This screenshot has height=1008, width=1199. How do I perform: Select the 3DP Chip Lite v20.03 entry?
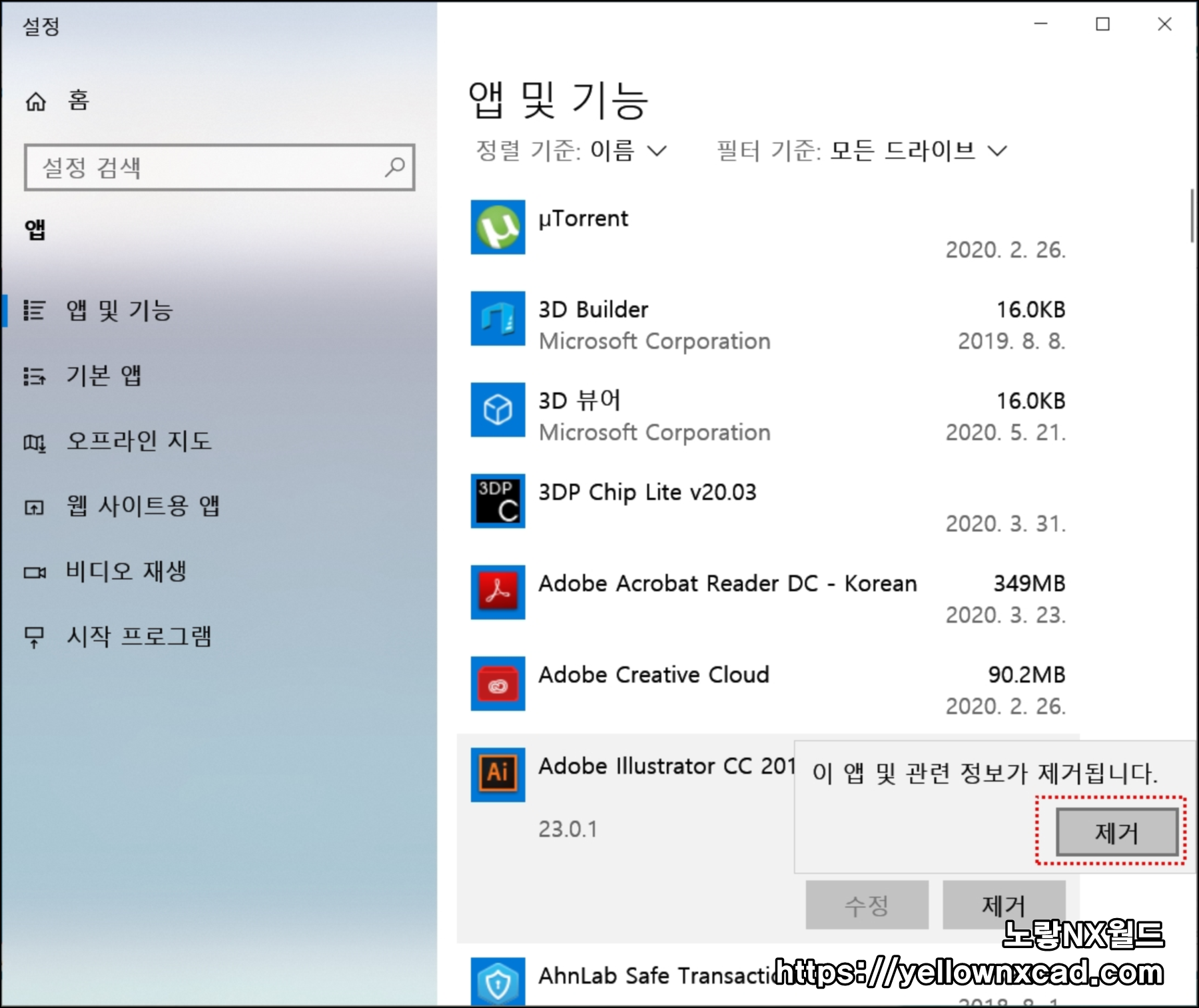[647, 492]
